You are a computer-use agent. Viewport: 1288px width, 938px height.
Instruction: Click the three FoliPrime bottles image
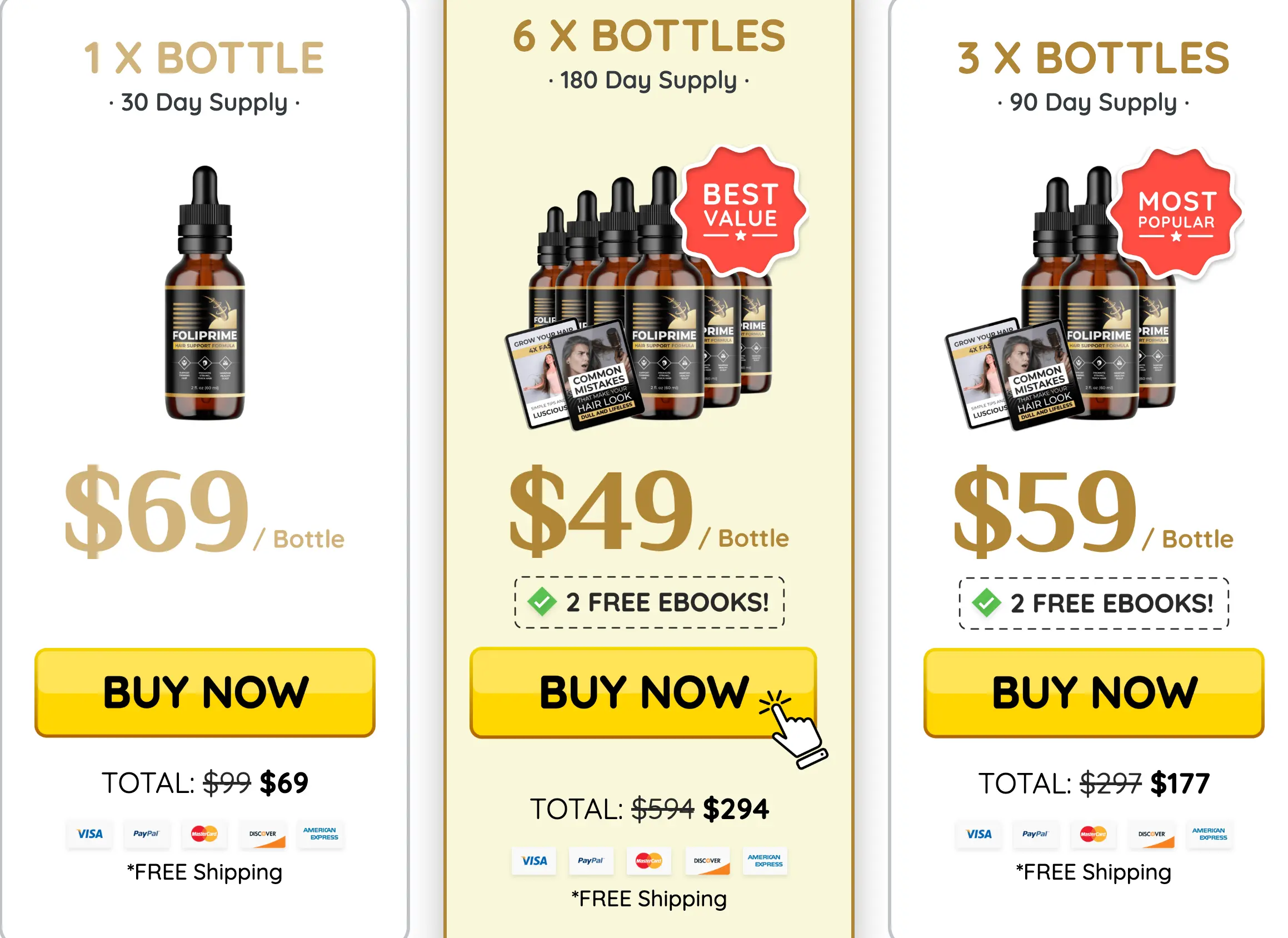[1062, 295]
